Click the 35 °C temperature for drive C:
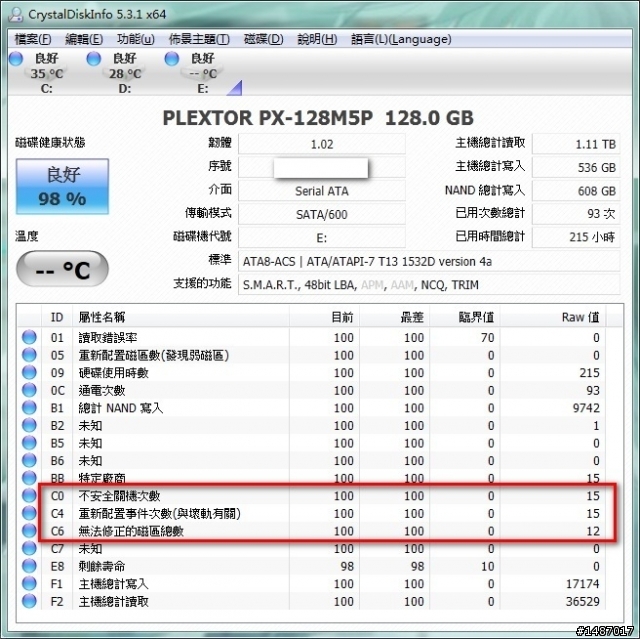This screenshot has height=639, width=640. click(47, 74)
